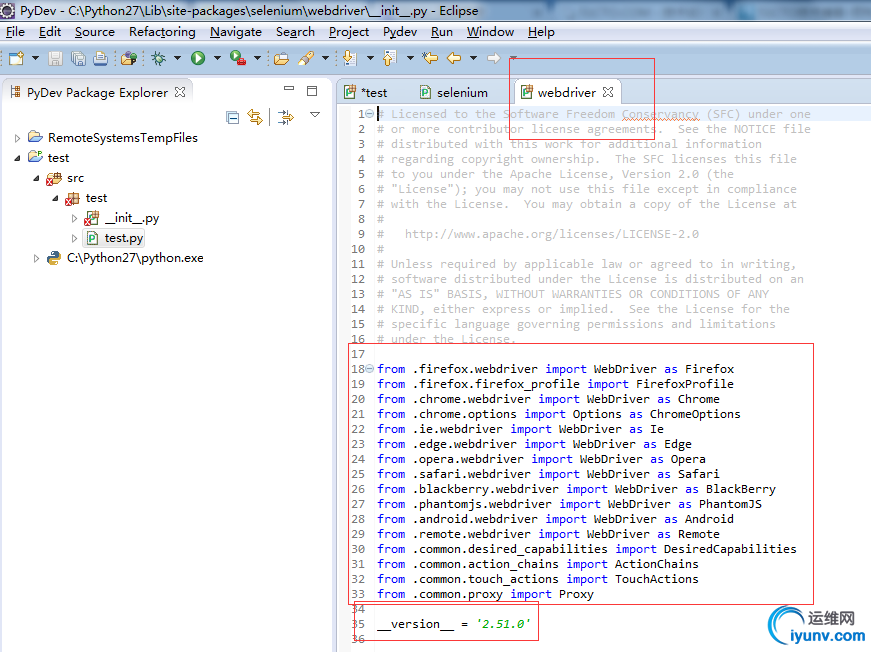Image resolution: width=871 pixels, height=652 pixels.
Task: Click the green Run button
Action: (x=198, y=58)
